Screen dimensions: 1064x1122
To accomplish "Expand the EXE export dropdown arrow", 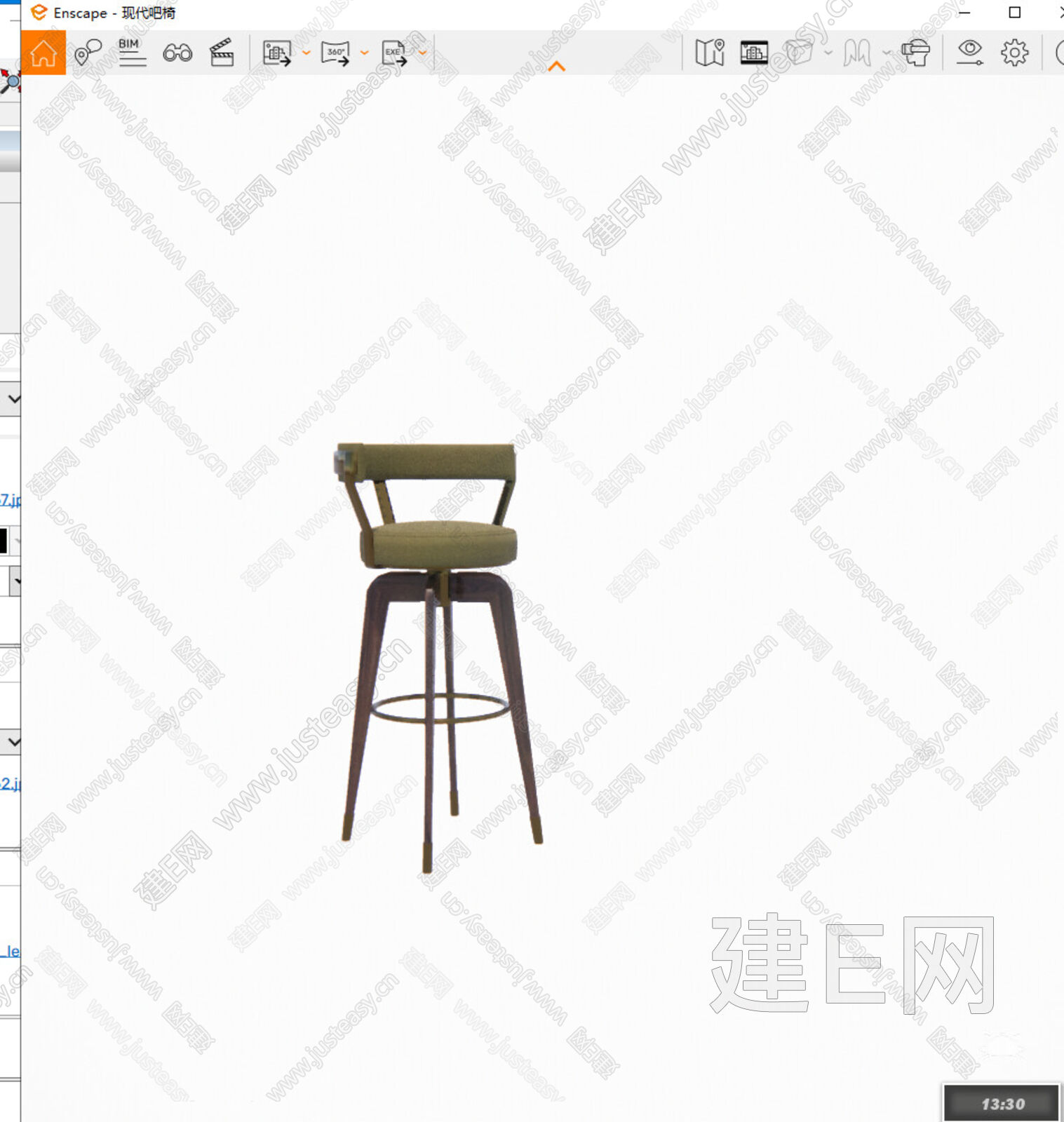I will [x=423, y=53].
